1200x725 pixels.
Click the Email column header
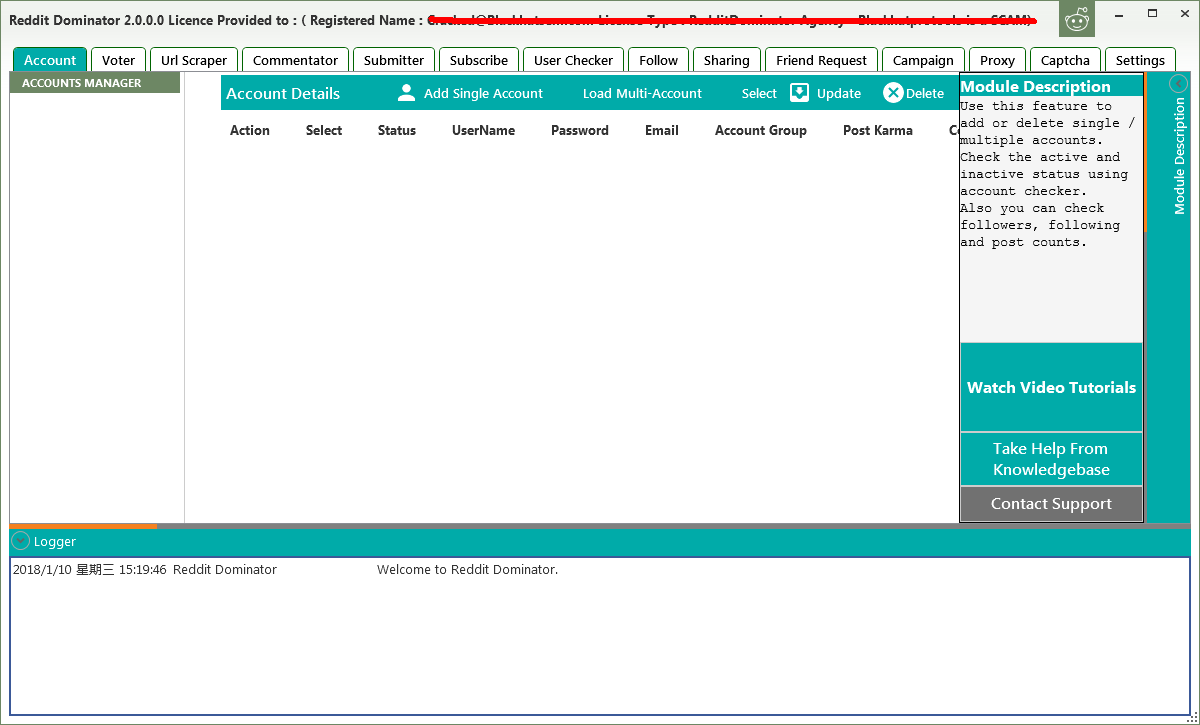(662, 130)
